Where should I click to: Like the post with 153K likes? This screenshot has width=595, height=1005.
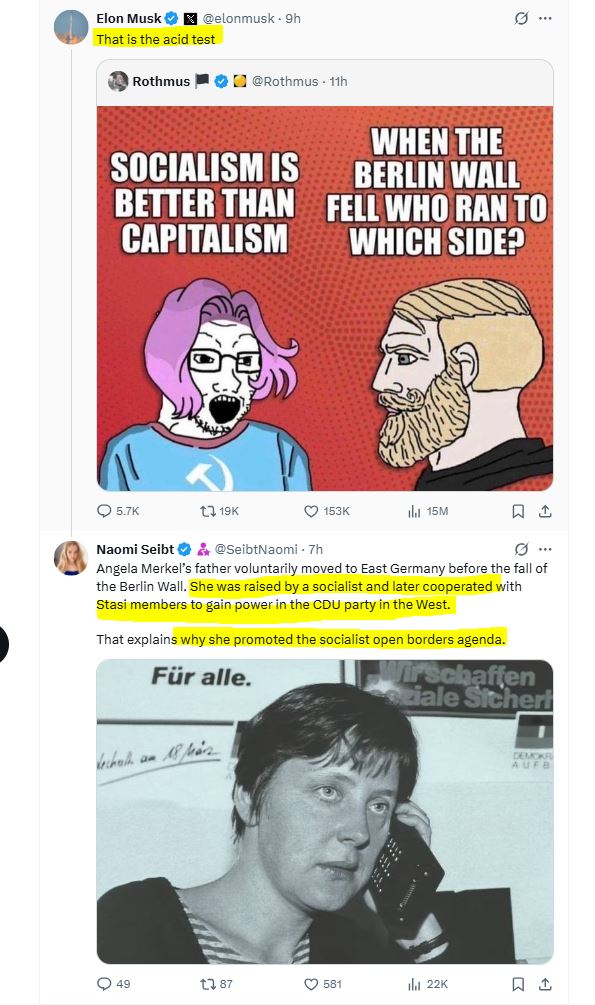326,511
